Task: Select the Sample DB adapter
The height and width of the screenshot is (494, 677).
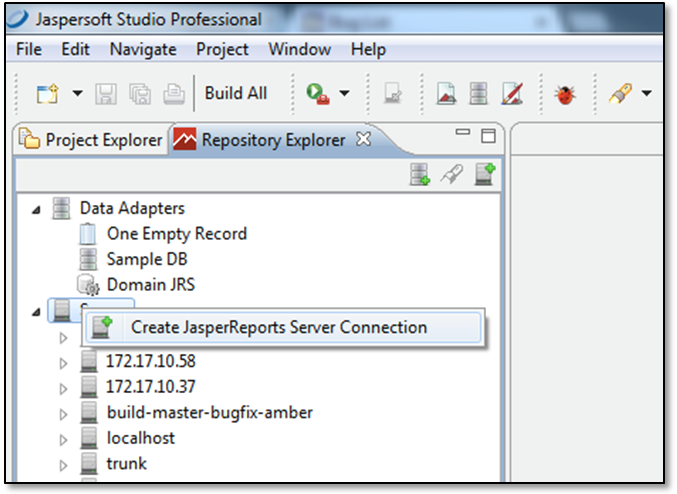Action: [x=147, y=259]
